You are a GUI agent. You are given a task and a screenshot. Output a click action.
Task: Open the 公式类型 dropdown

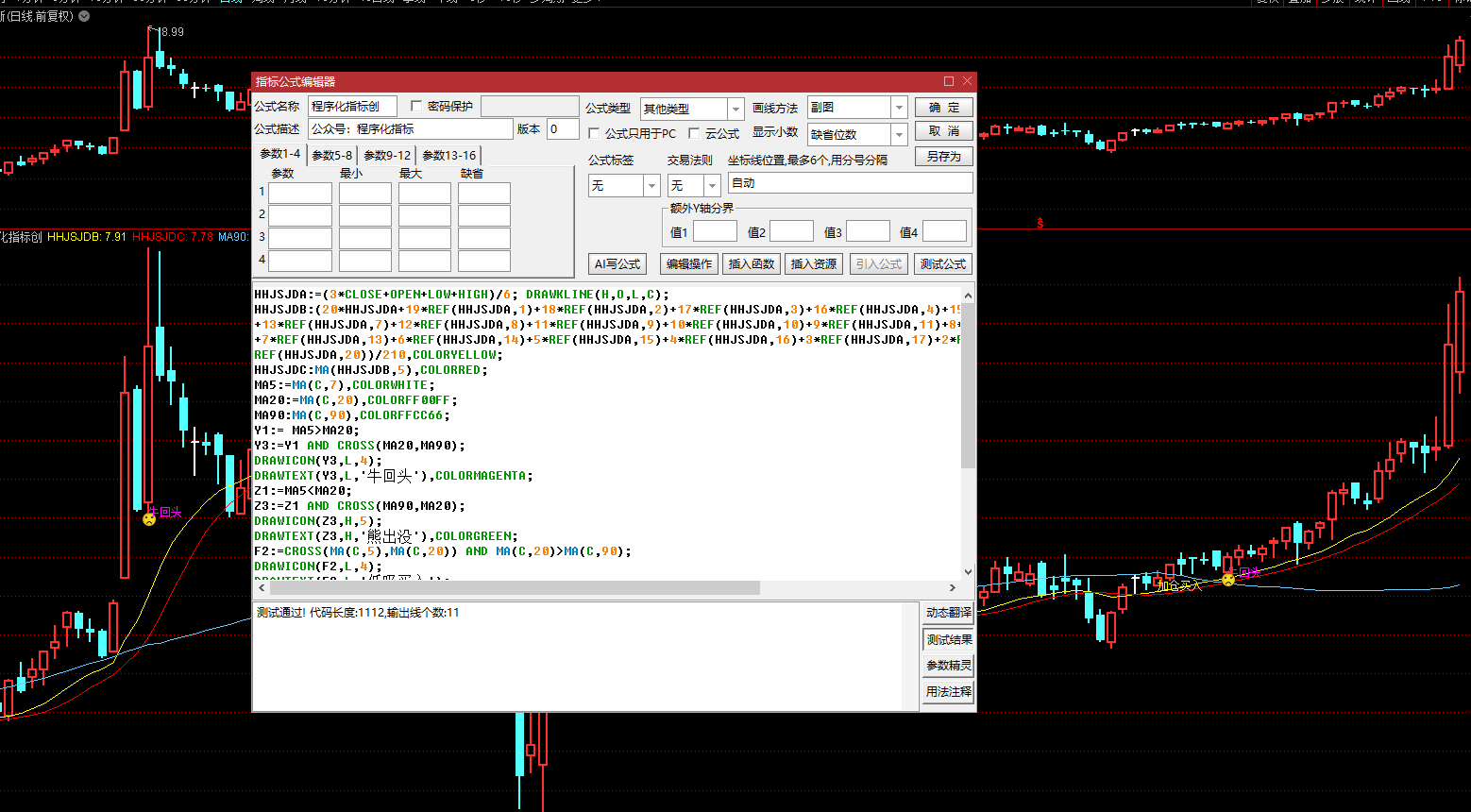[x=735, y=109]
